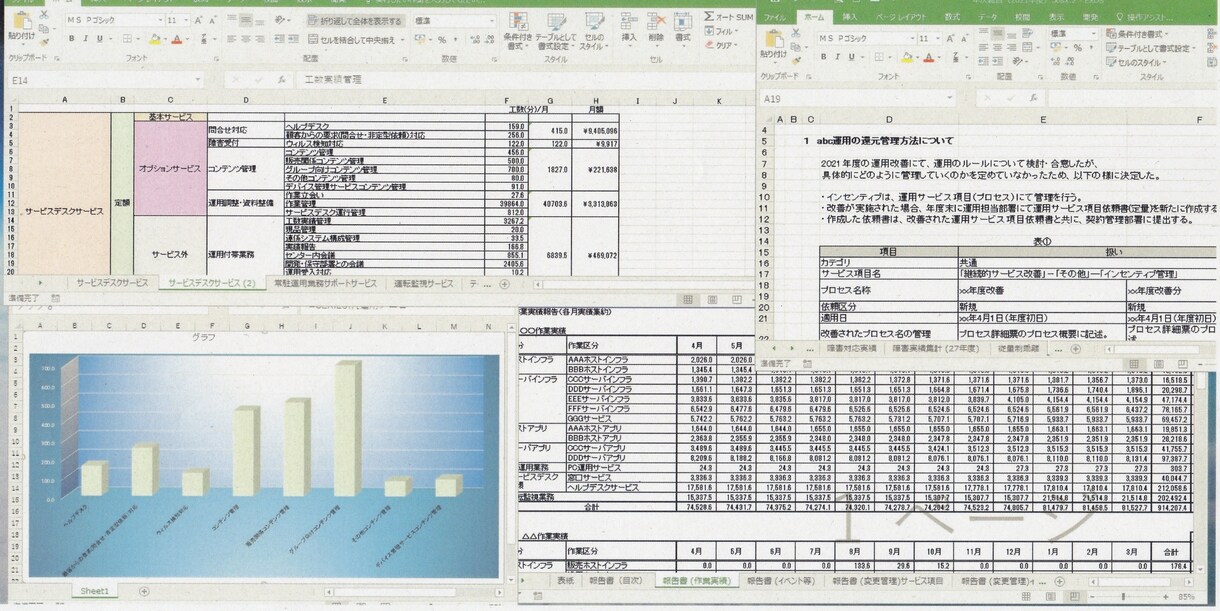Click the Cut scissors in the A19 workbook
This screenshot has width=1220, height=611.
(796, 33)
